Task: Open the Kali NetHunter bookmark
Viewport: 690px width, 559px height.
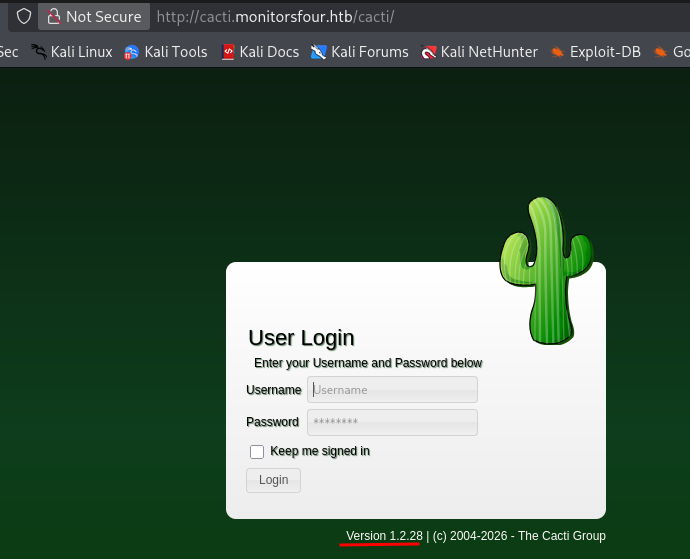Action: 479,52
